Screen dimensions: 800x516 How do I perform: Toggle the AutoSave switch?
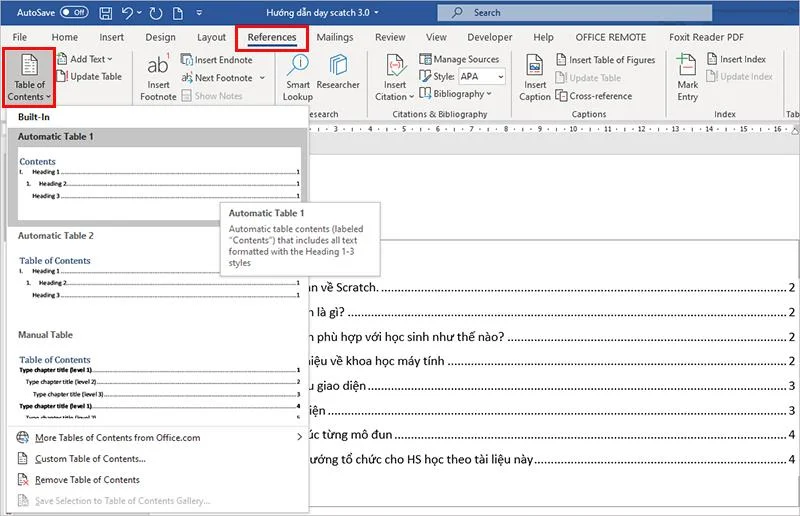74,12
